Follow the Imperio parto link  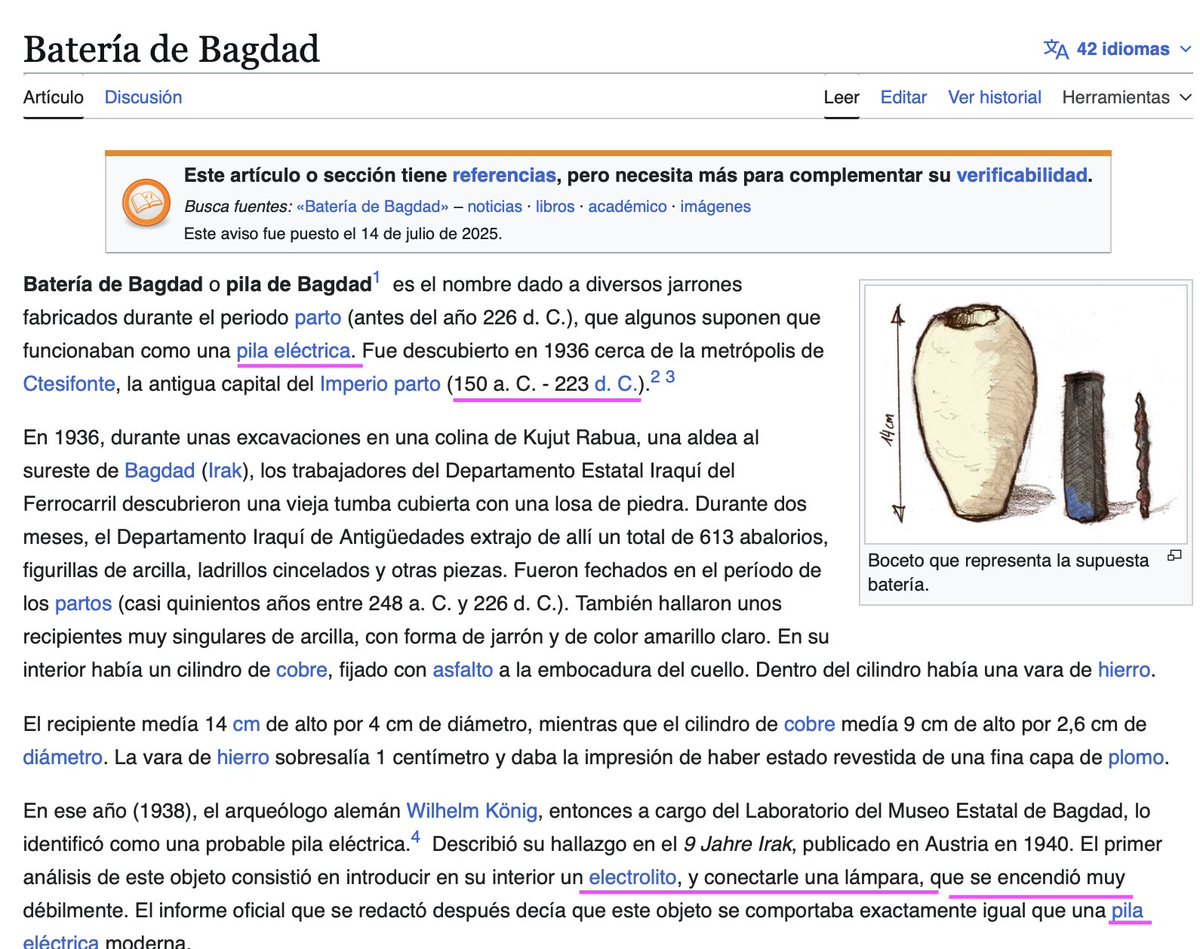pyautogui.click(x=380, y=384)
